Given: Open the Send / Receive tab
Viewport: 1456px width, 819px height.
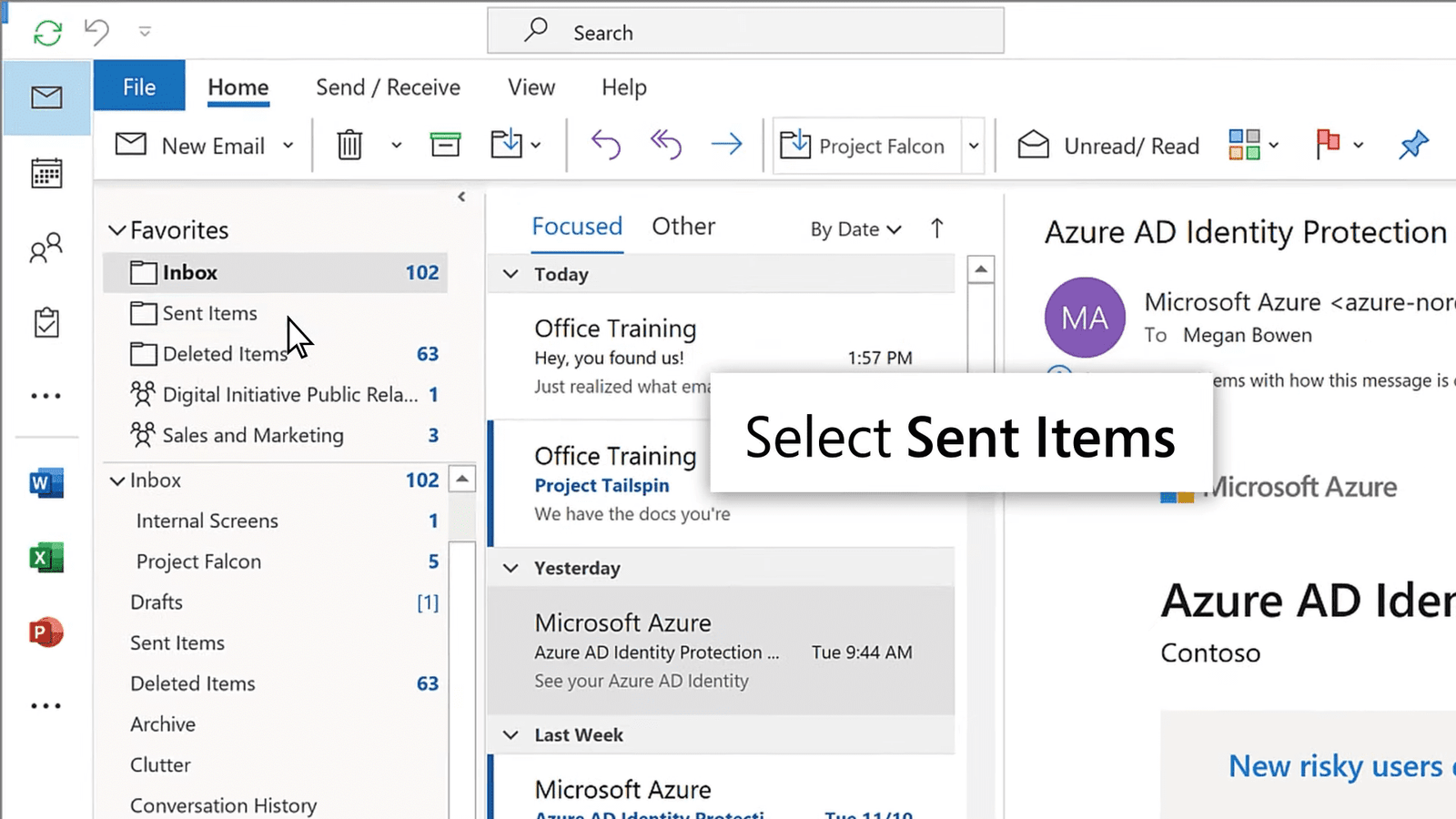Looking at the screenshot, I should pyautogui.click(x=388, y=87).
